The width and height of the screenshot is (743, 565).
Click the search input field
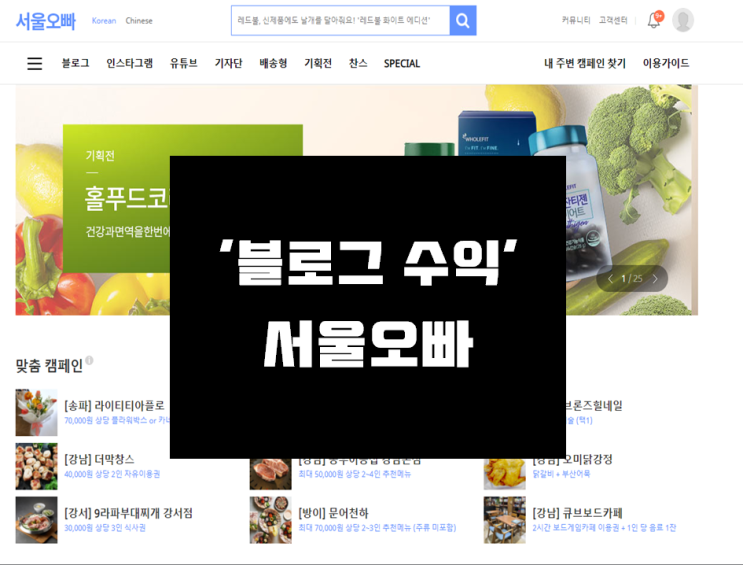(x=340, y=20)
